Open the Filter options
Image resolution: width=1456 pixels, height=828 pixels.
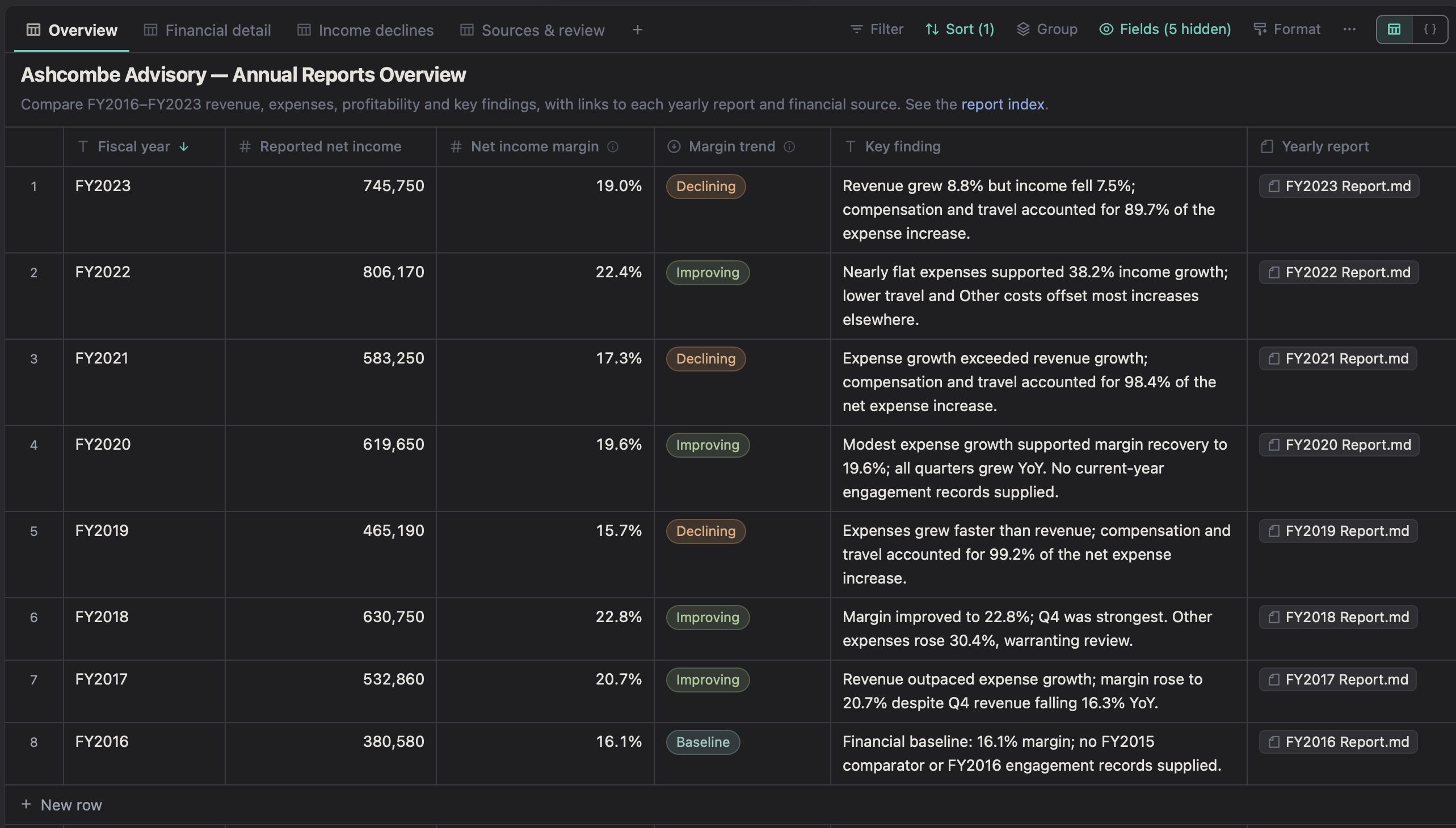click(876, 29)
